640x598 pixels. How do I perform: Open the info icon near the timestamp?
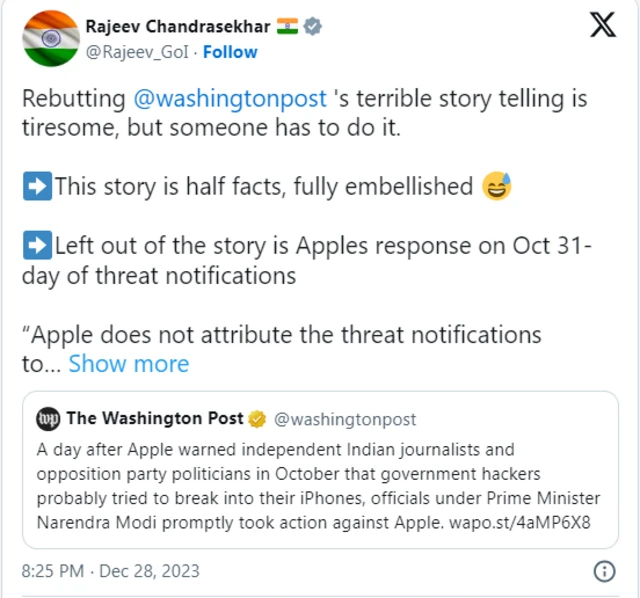(x=604, y=571)
